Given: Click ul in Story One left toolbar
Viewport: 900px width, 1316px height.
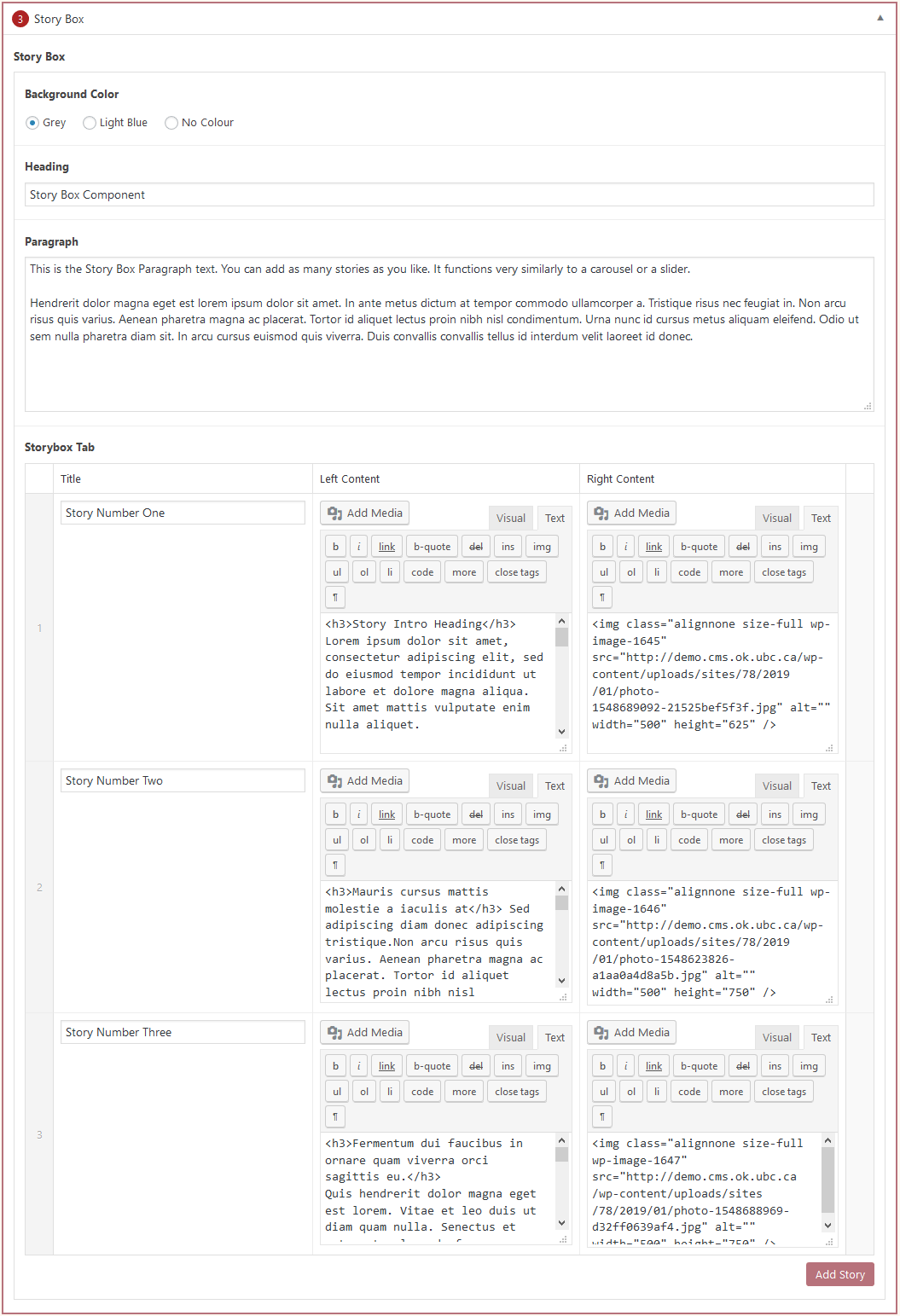Looking at the screenshot, I should 337,572.
